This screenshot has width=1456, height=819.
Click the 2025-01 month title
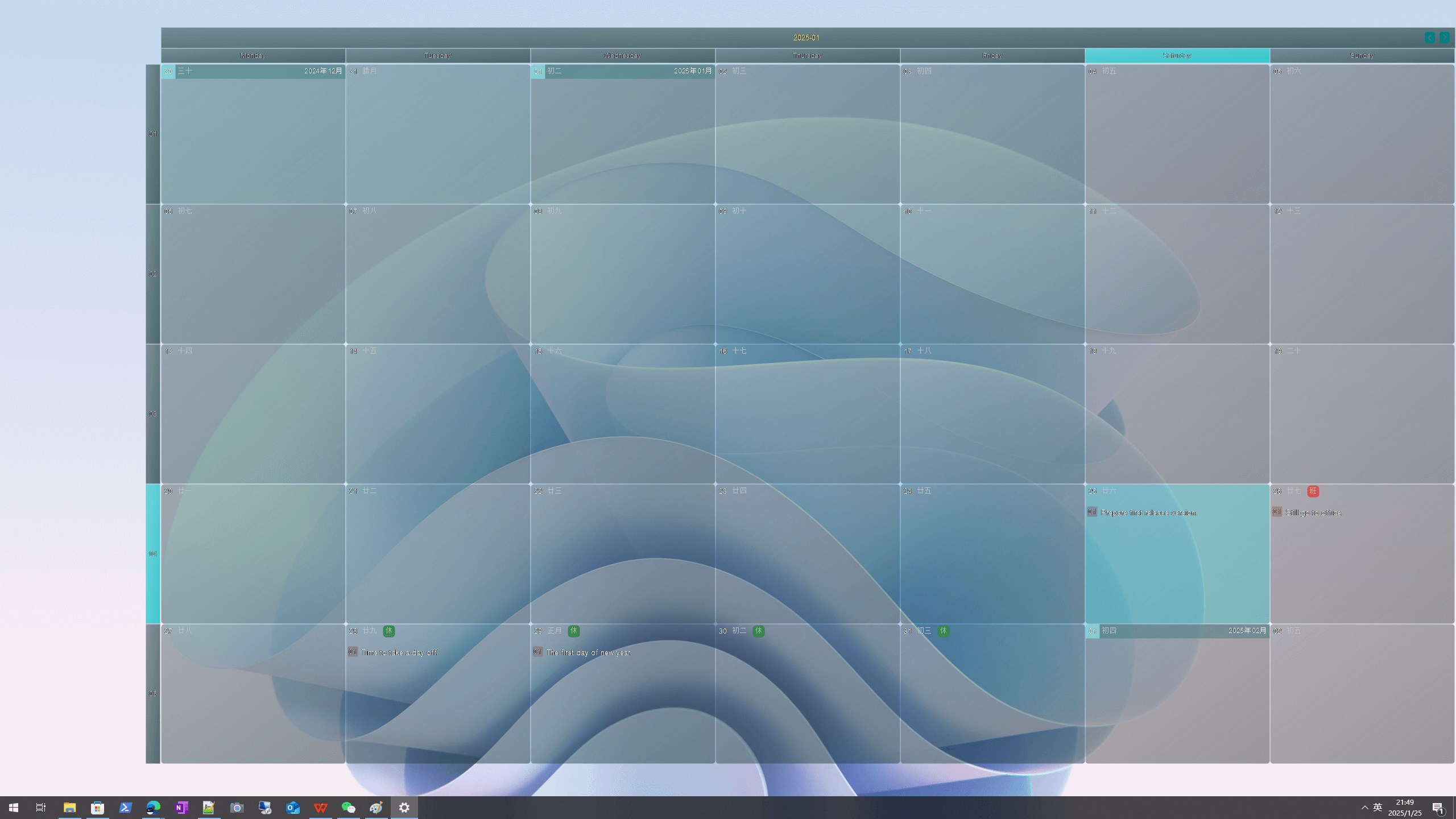click(806, 38)
